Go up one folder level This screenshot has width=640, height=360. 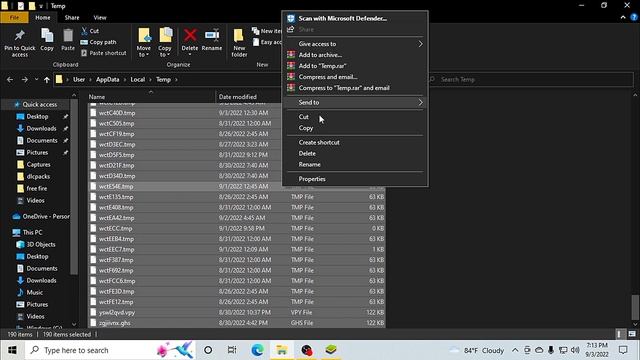point(47,80)
